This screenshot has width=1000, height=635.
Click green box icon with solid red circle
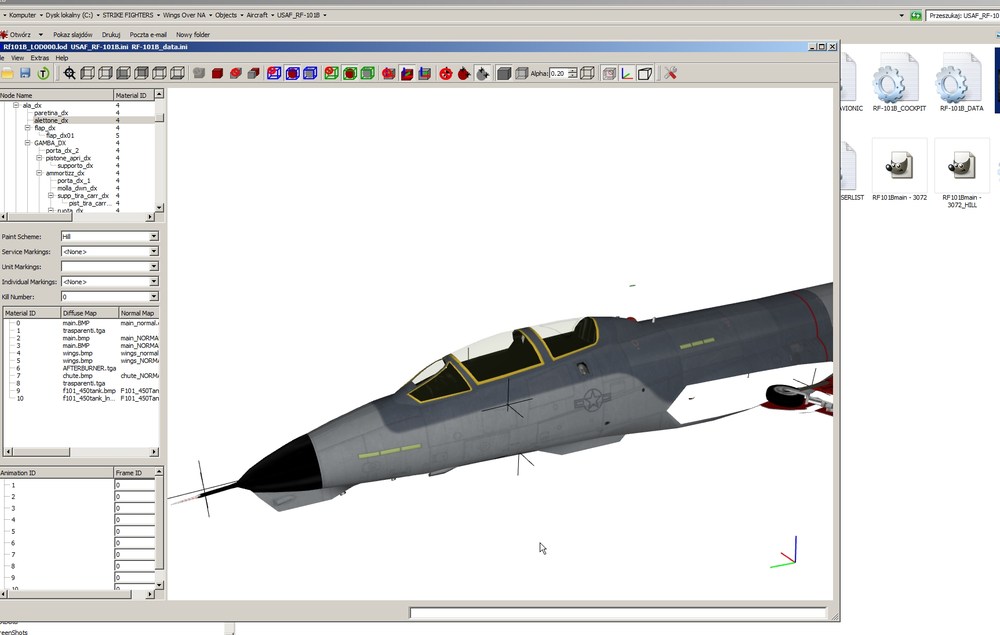point(349,73)
